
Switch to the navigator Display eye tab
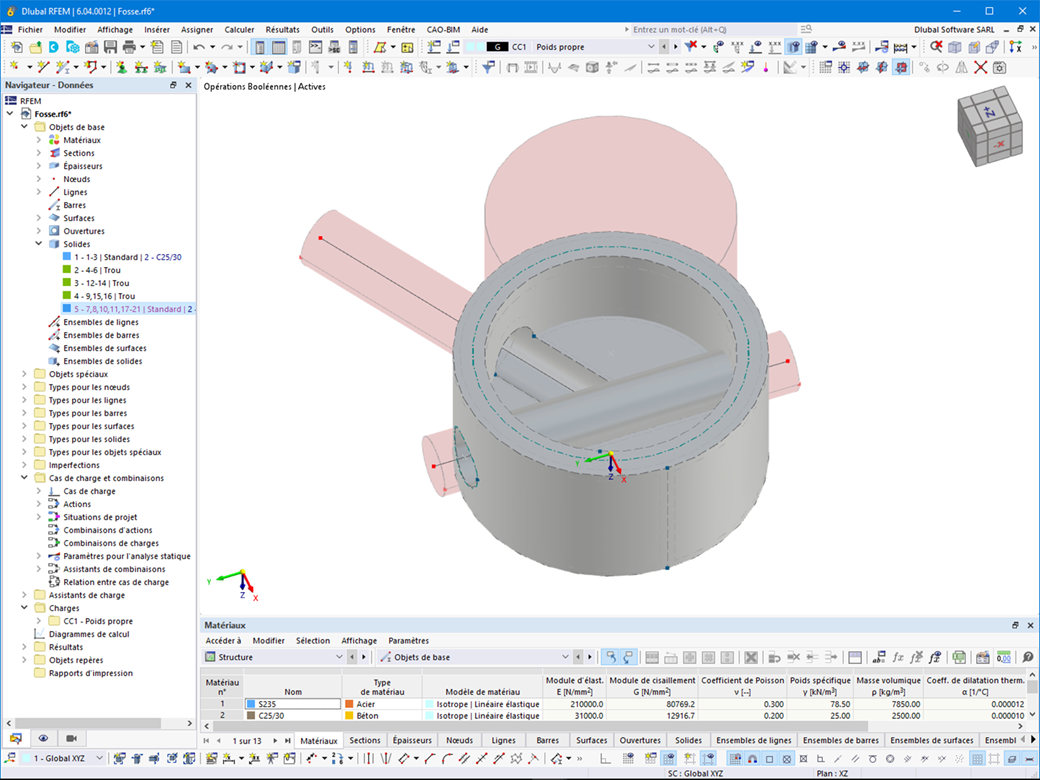tap(43, 738)
